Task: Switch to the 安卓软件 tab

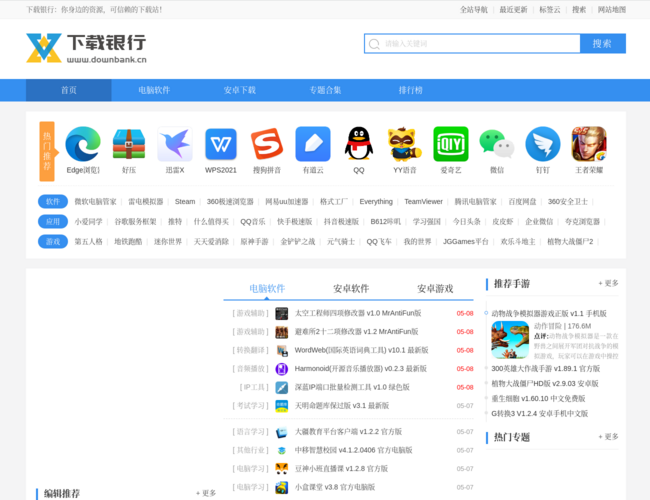Action: point(351,288)
